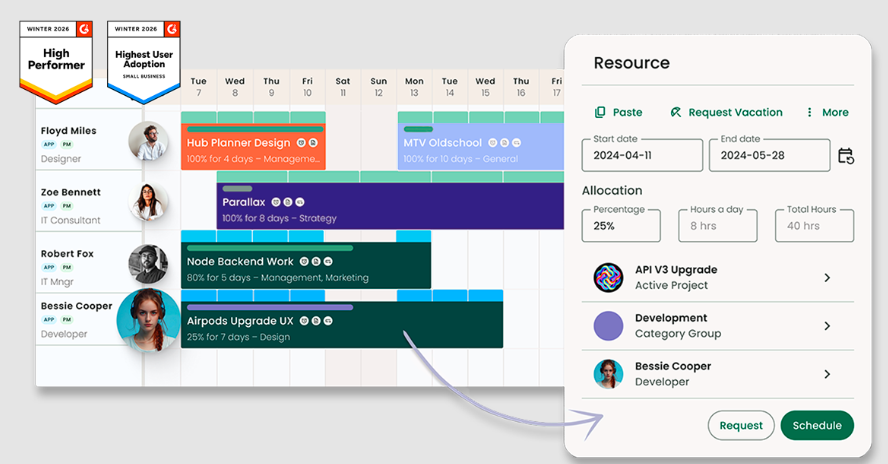Click the repeat icon on MTV Oldschool booking

516,143
